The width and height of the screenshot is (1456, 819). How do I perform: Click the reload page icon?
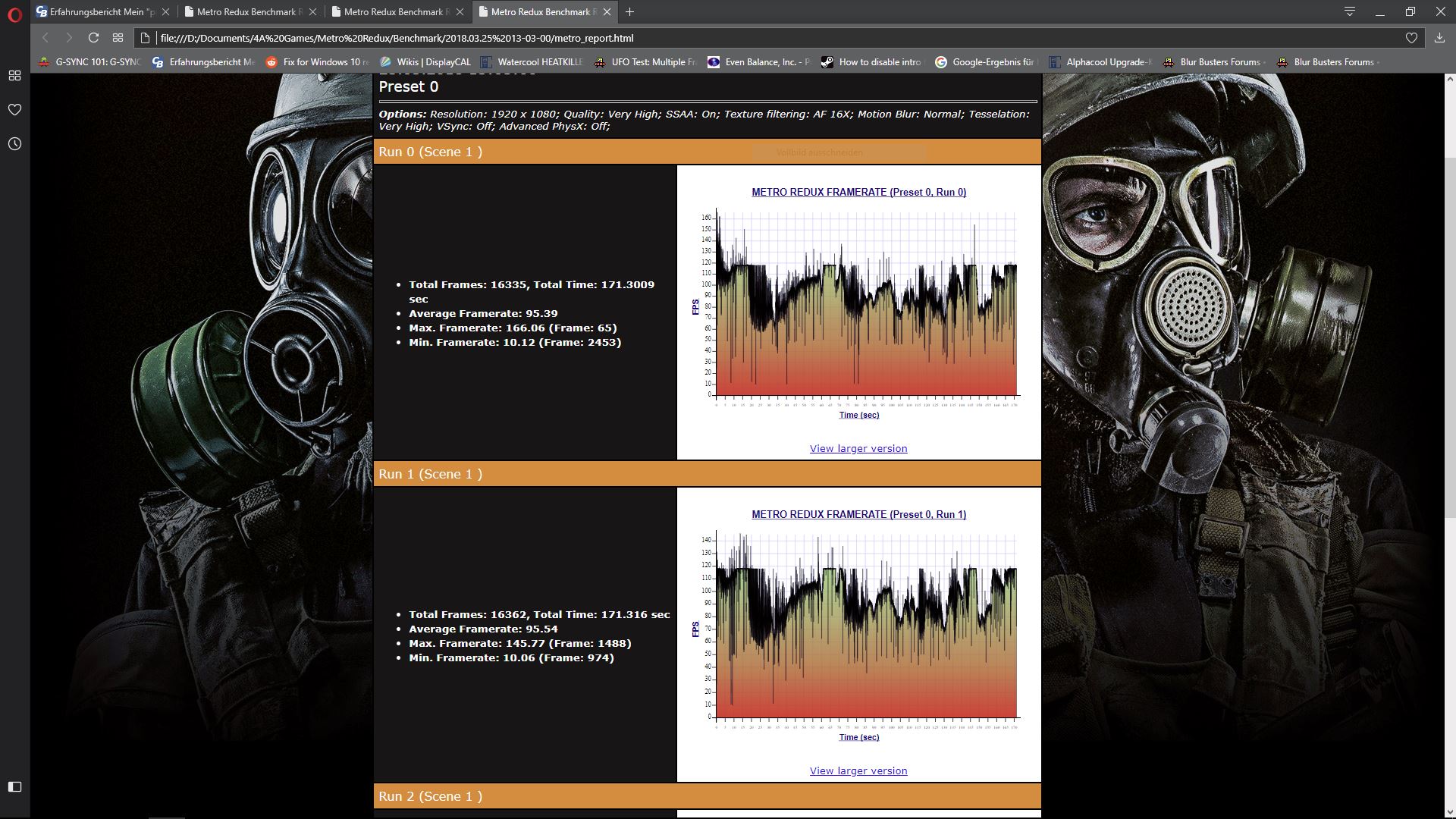click(93, 38)
